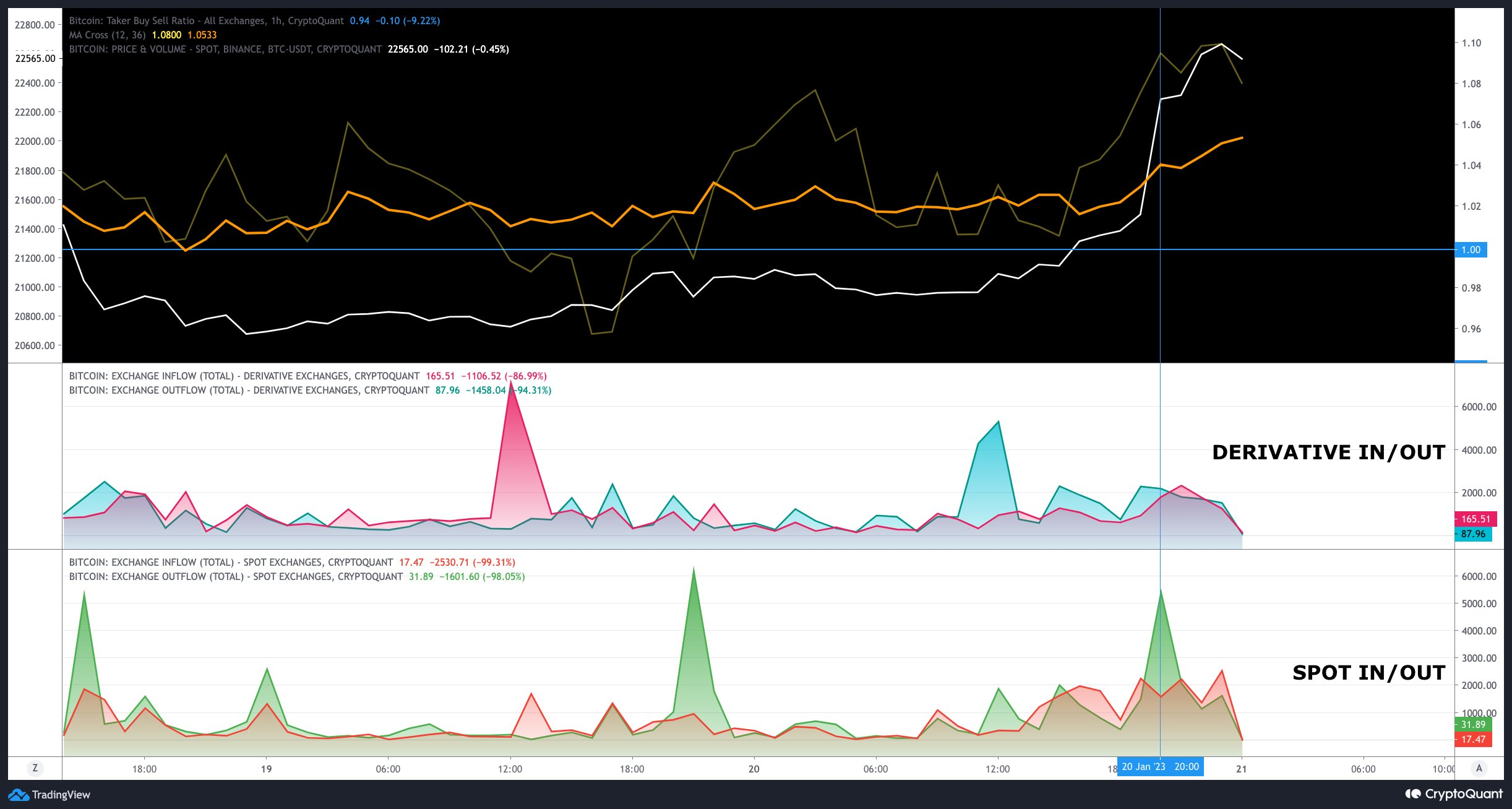Viewport: 1512px width, 809px height.
Task: Toggle the A auto-scale button
Action: (x=1479, y=768)
